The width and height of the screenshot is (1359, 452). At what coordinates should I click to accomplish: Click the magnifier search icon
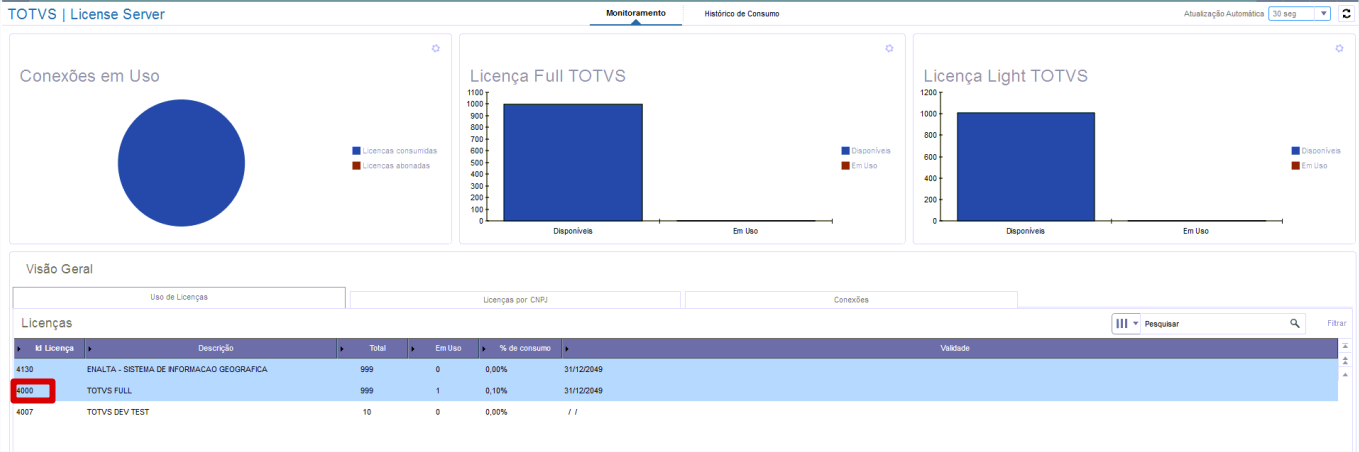coord(1295,324)
